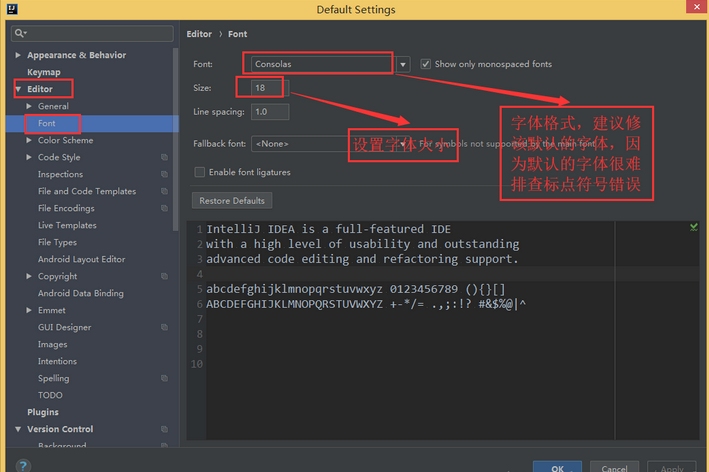Open the Fallback font combo box
Screen dimensions: 709x472
point(330,144)
